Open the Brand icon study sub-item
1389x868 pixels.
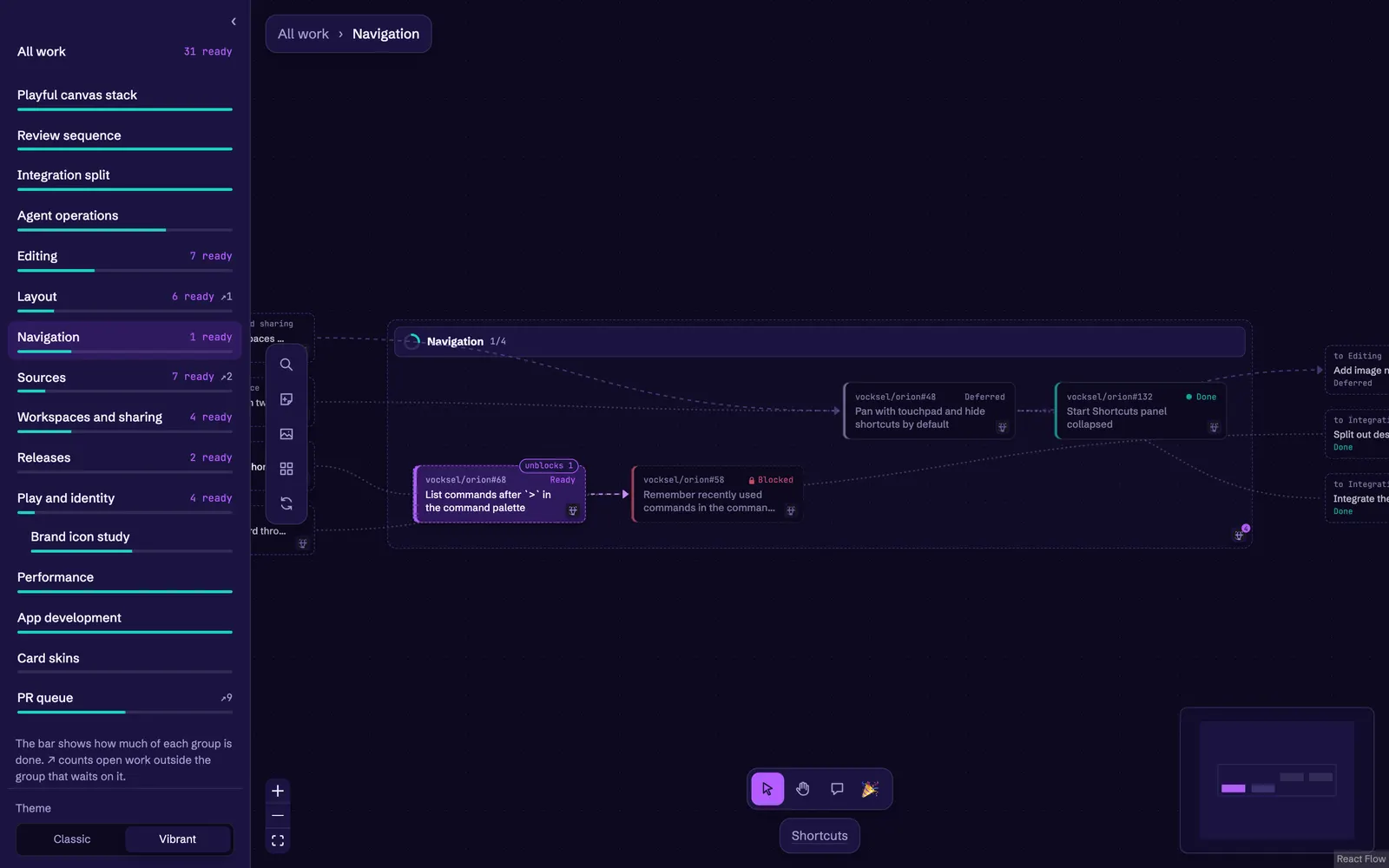tap(131, 540)
